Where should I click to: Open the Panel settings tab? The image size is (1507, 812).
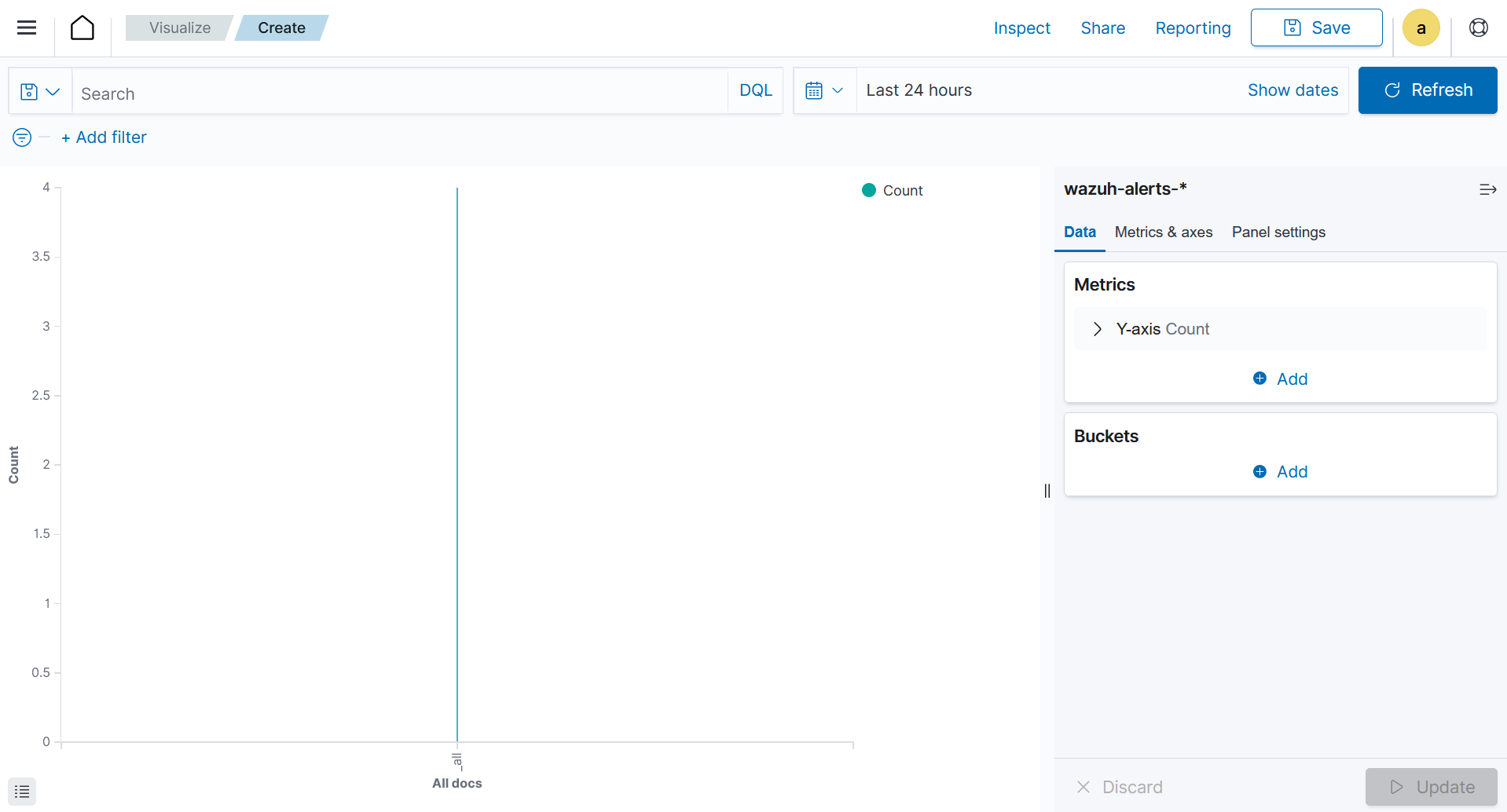pos(1278,232)
